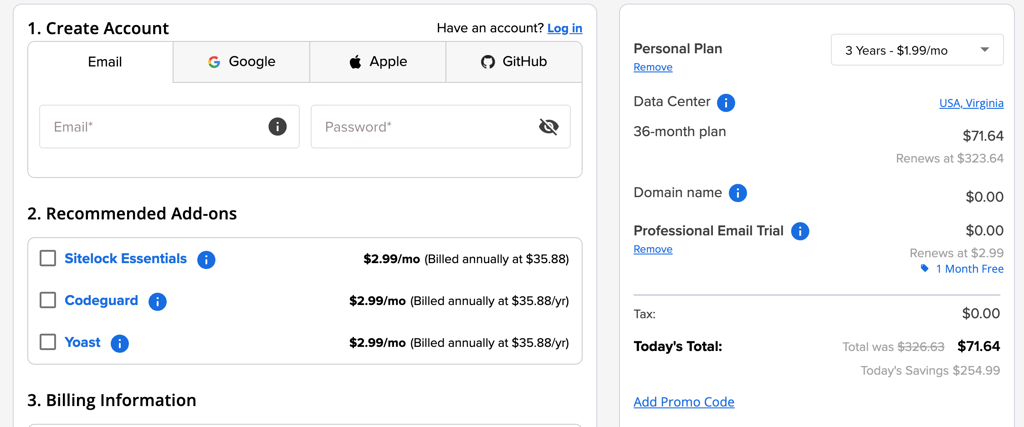Follow the Log in link
The image size is (1024, 427).
(x=565, y=28)
